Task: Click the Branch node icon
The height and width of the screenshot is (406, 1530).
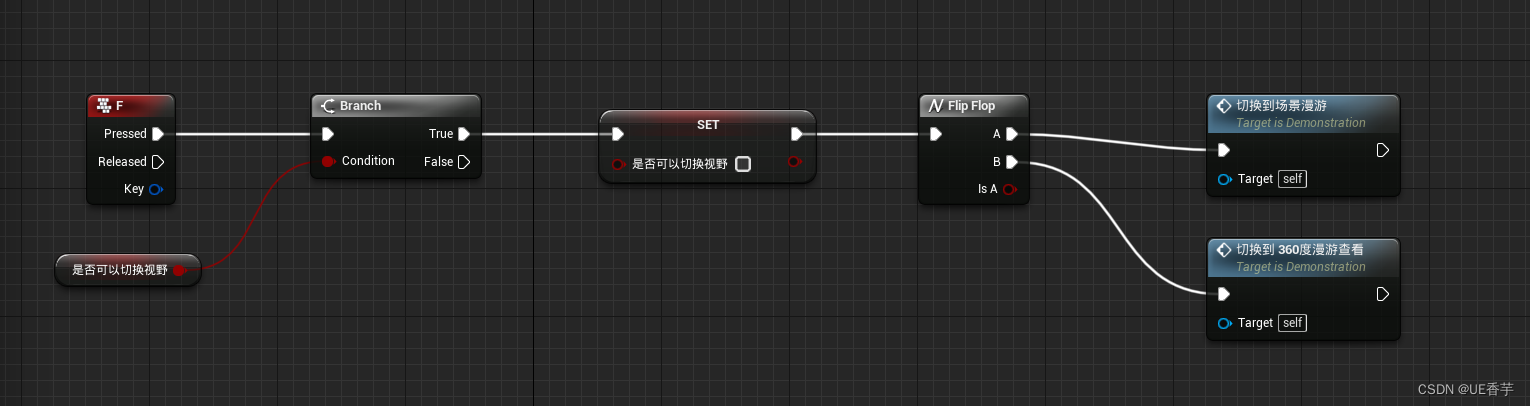Action: tap(327, 105)
